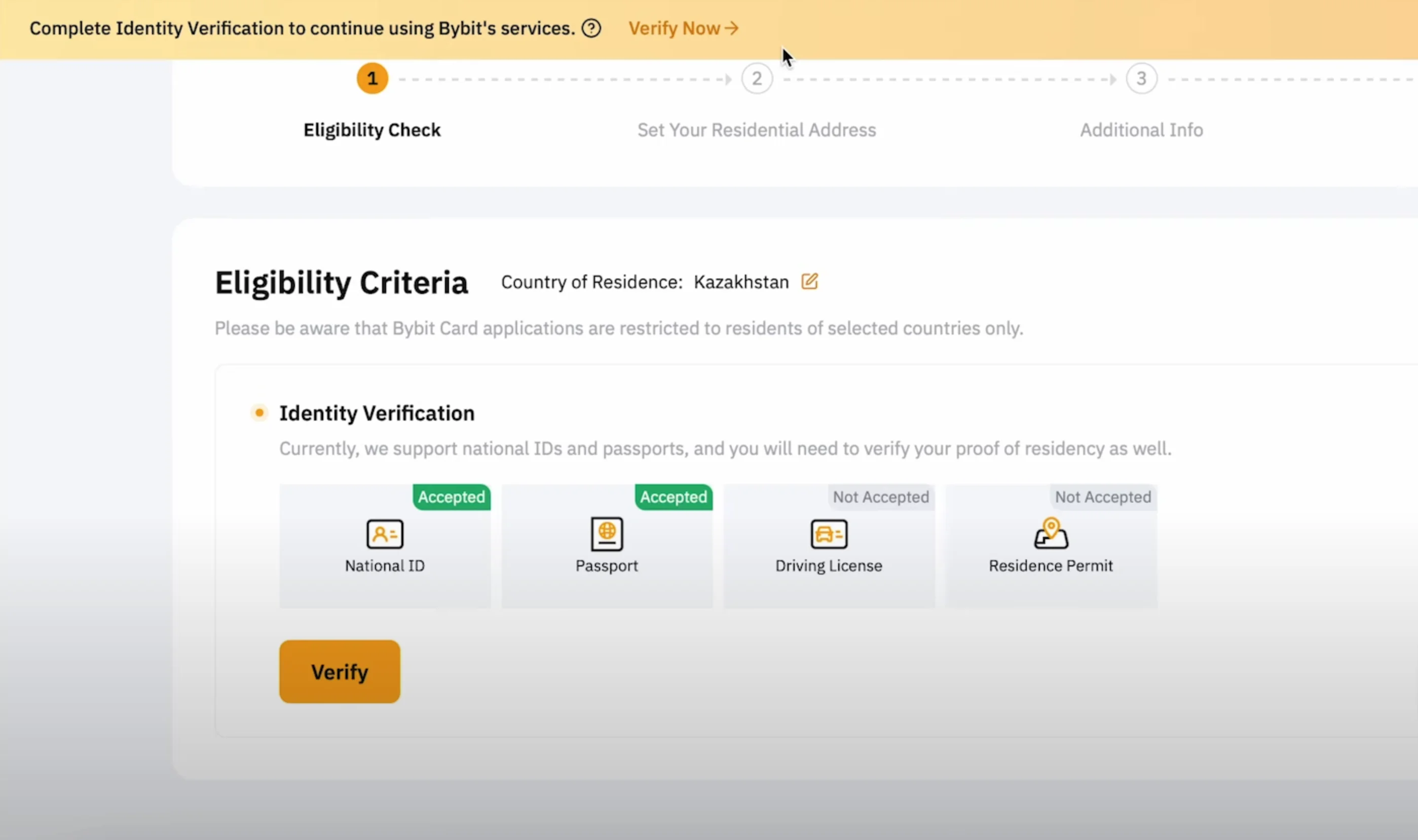Click Not Accepted badge on Residence Permit
The width and height of the screenshot is (1418, 840).
(x=1103, y=497)
